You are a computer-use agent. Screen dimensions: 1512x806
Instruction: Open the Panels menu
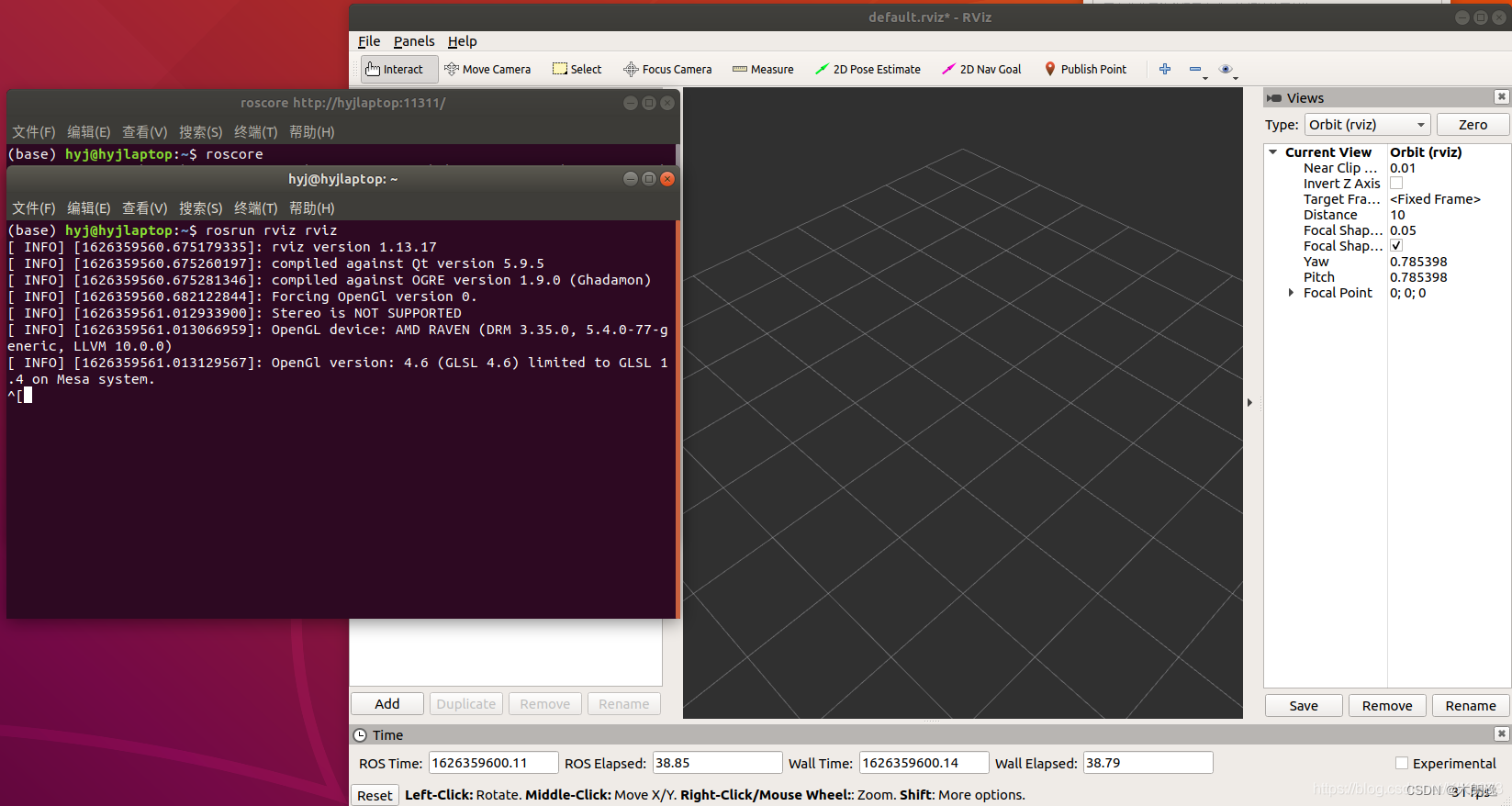pos(414,41)
